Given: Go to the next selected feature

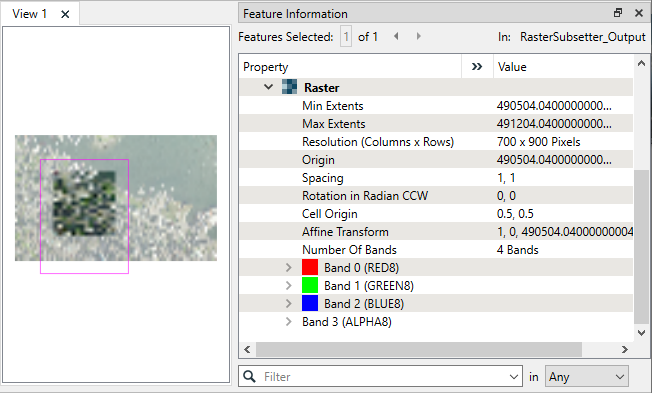Looking at the screenshot, I should click(419, 36).
